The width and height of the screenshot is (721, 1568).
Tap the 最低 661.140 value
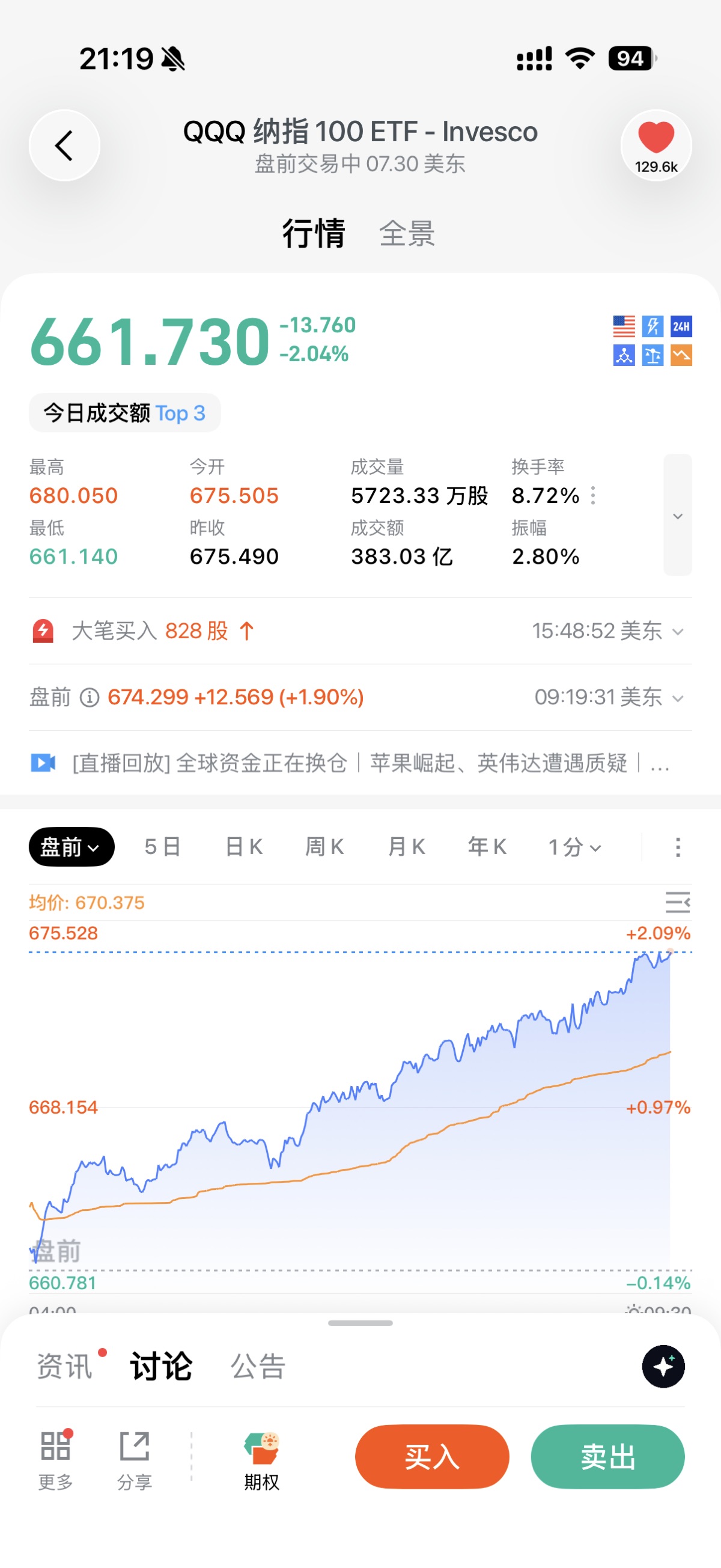(x=74, y=557)
